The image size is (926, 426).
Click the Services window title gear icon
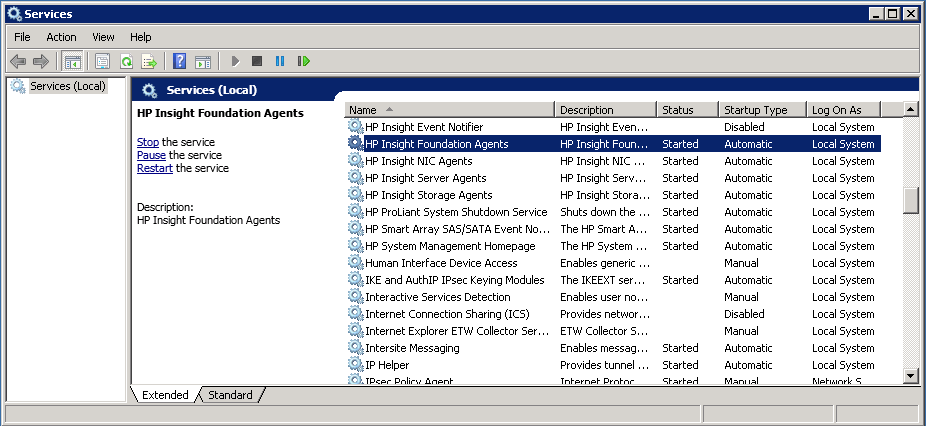point(14,14)
